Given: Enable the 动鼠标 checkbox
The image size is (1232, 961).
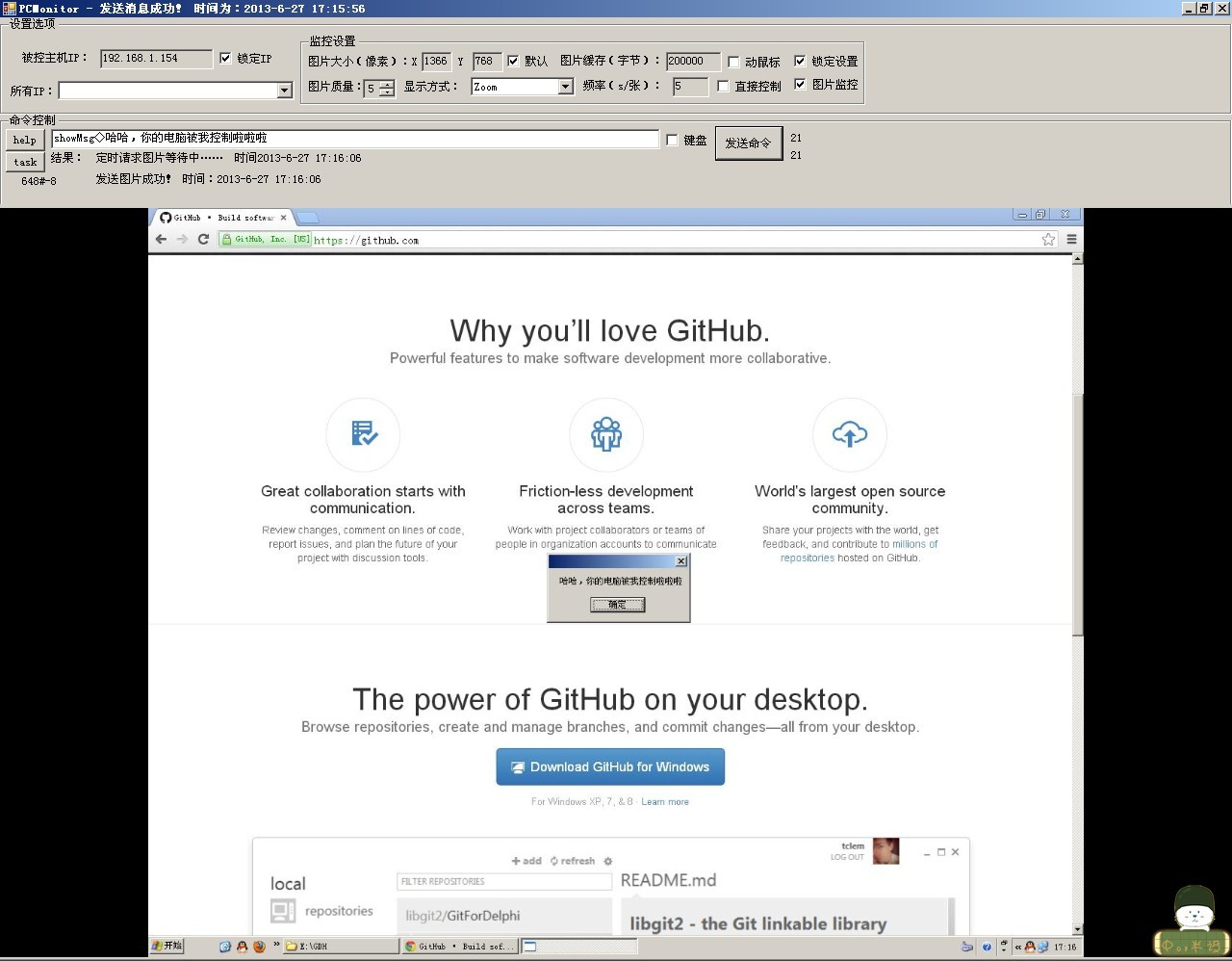Looking at the screenshot, I should coord(733,62).
